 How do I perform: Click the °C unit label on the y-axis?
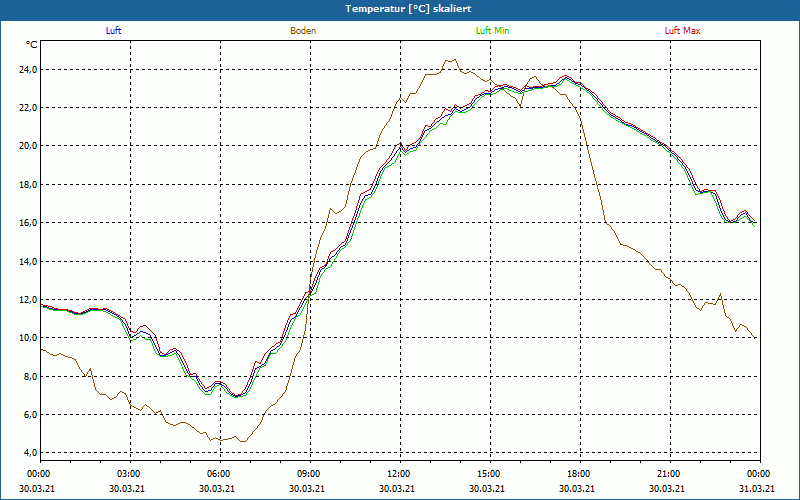(x=32, y=45)
